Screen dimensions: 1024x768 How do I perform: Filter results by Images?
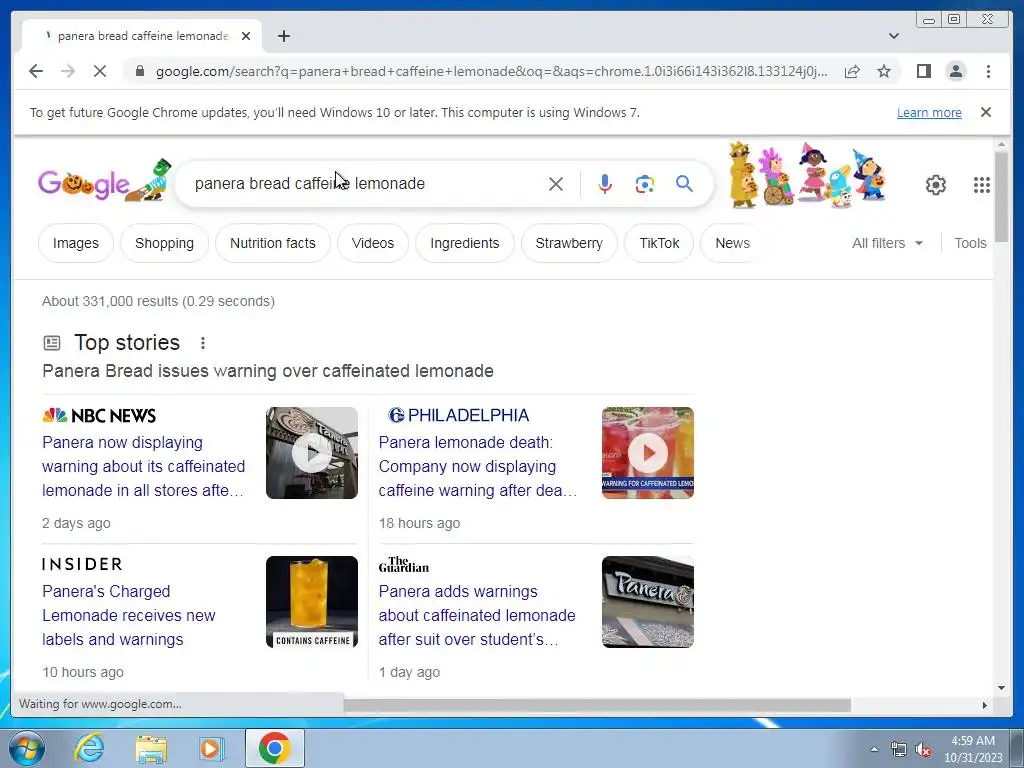76,243
